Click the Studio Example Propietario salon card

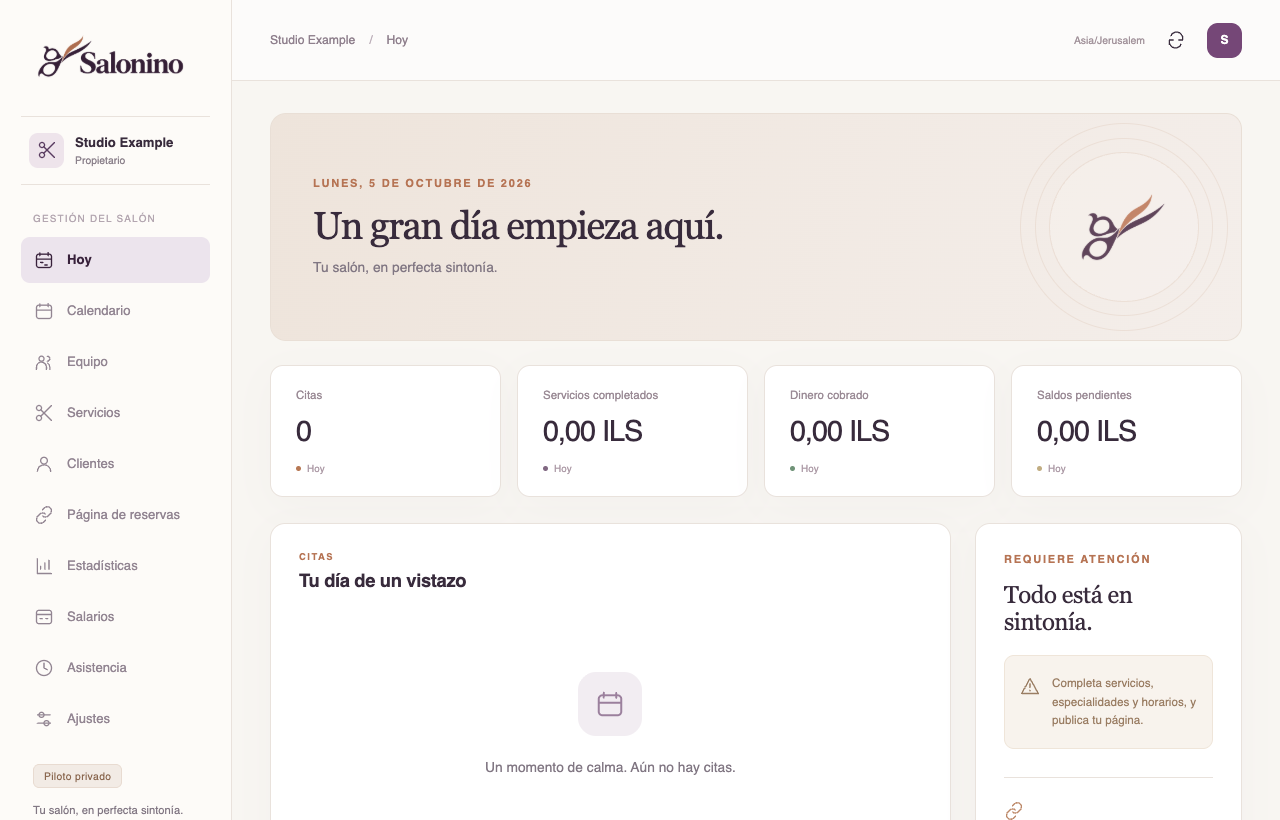coord(115,151)
